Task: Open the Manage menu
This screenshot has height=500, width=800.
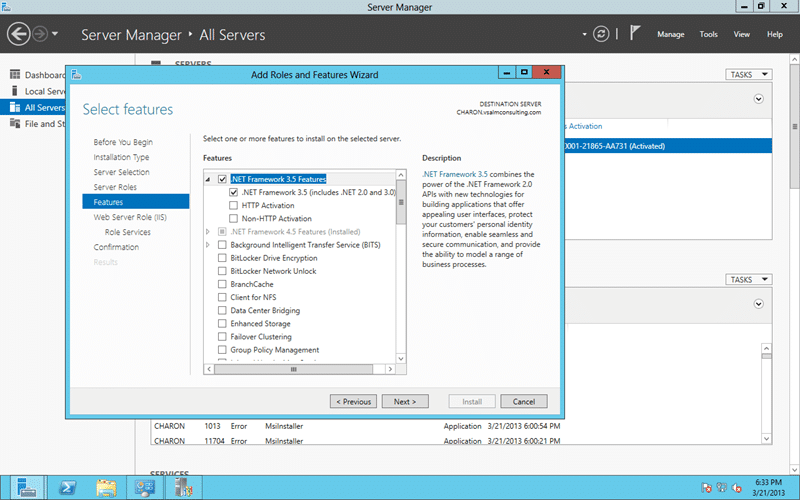Action: pyautogui.click(x=670, y=34)
